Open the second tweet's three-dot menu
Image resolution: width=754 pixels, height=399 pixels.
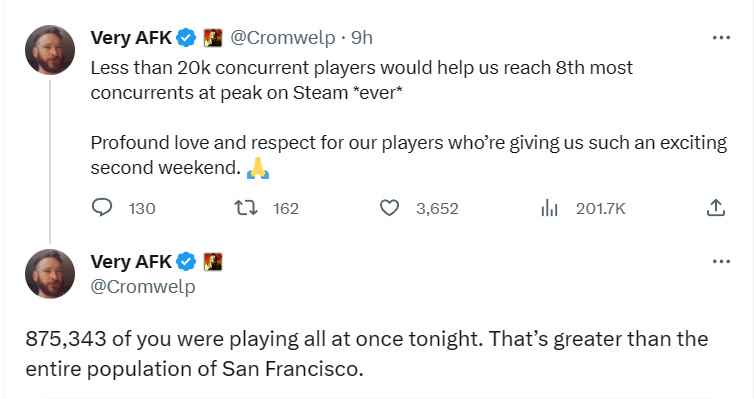721,262
